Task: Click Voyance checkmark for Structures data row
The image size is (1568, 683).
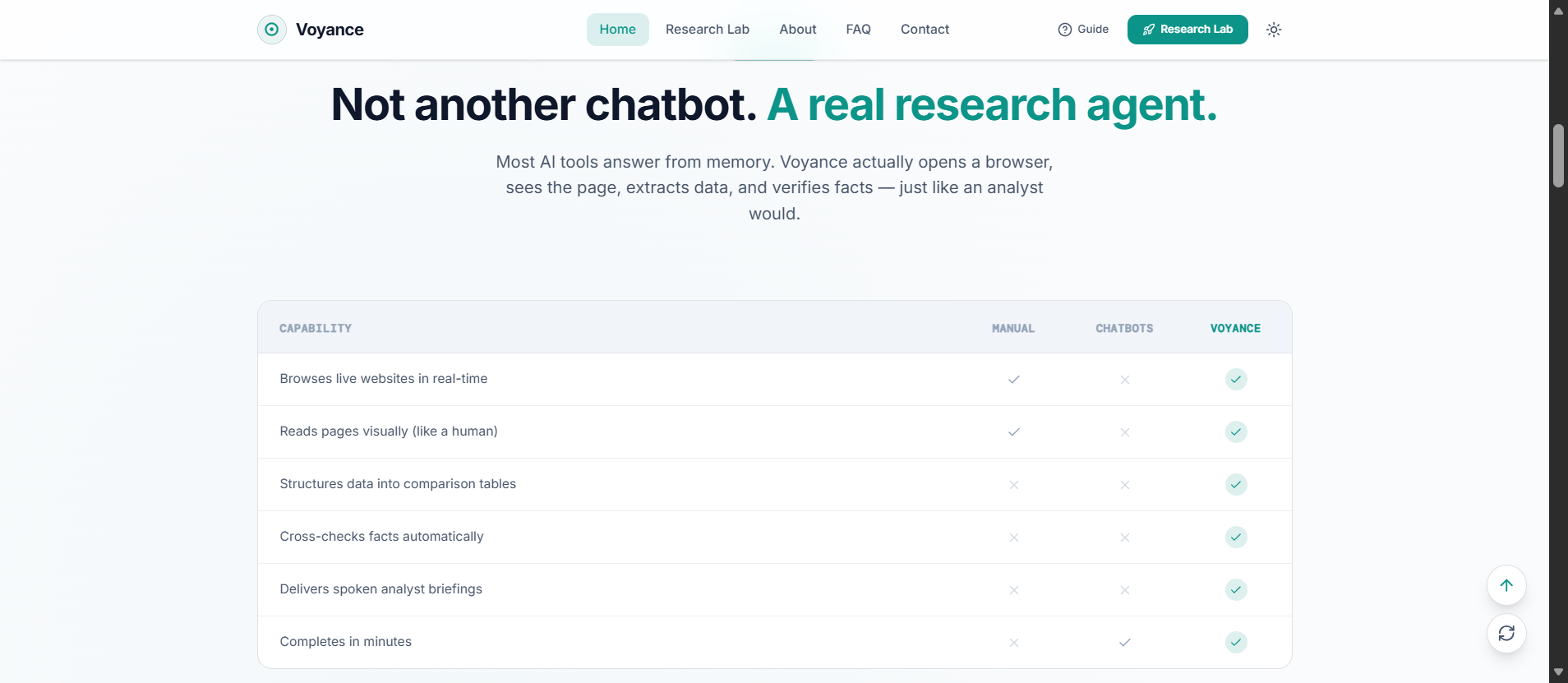Action: (x=1236, y=484)
